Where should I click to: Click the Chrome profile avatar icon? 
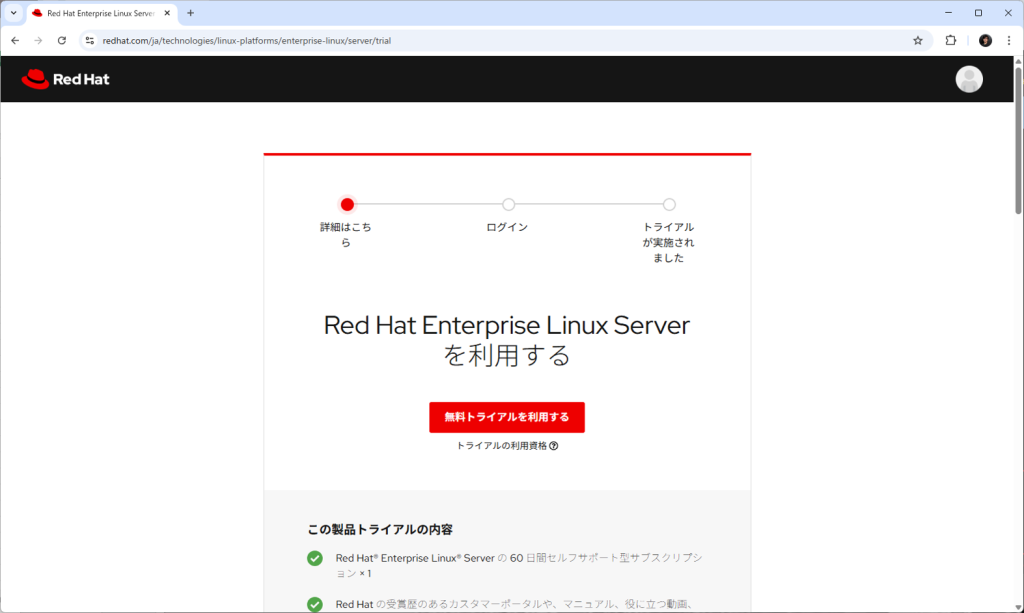(985, 41)
